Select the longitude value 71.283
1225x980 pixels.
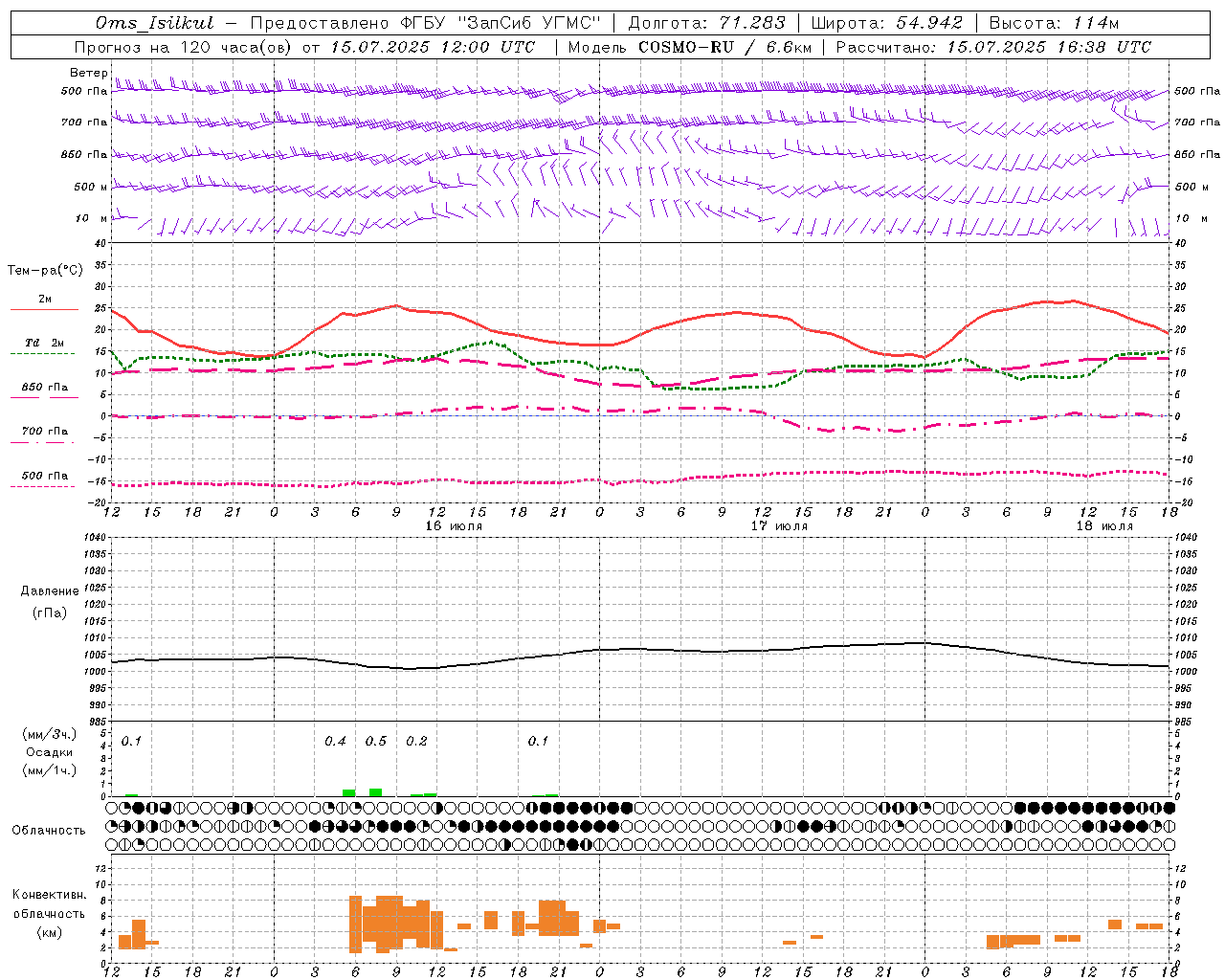click(751, 23)
